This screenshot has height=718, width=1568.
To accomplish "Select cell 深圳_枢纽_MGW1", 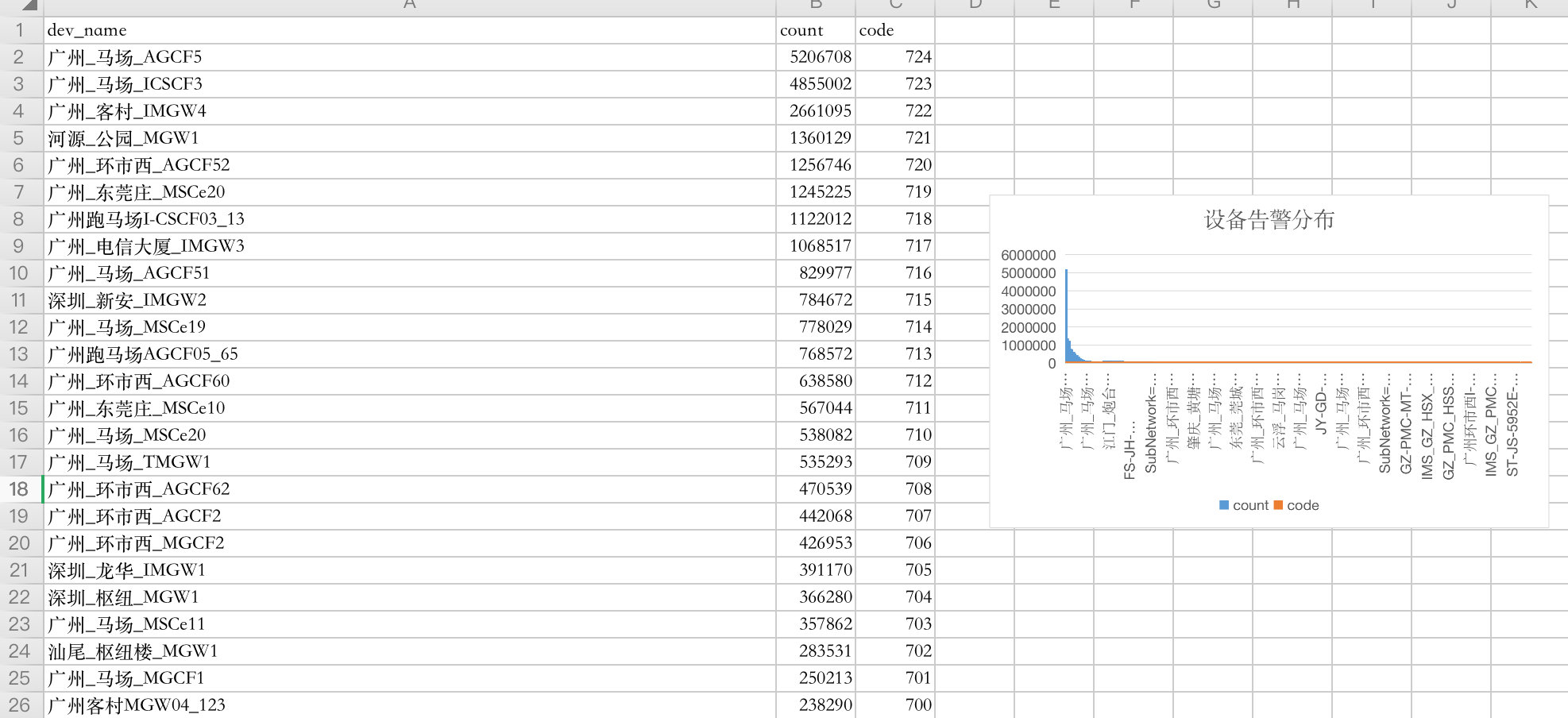I will click(410, 597).
